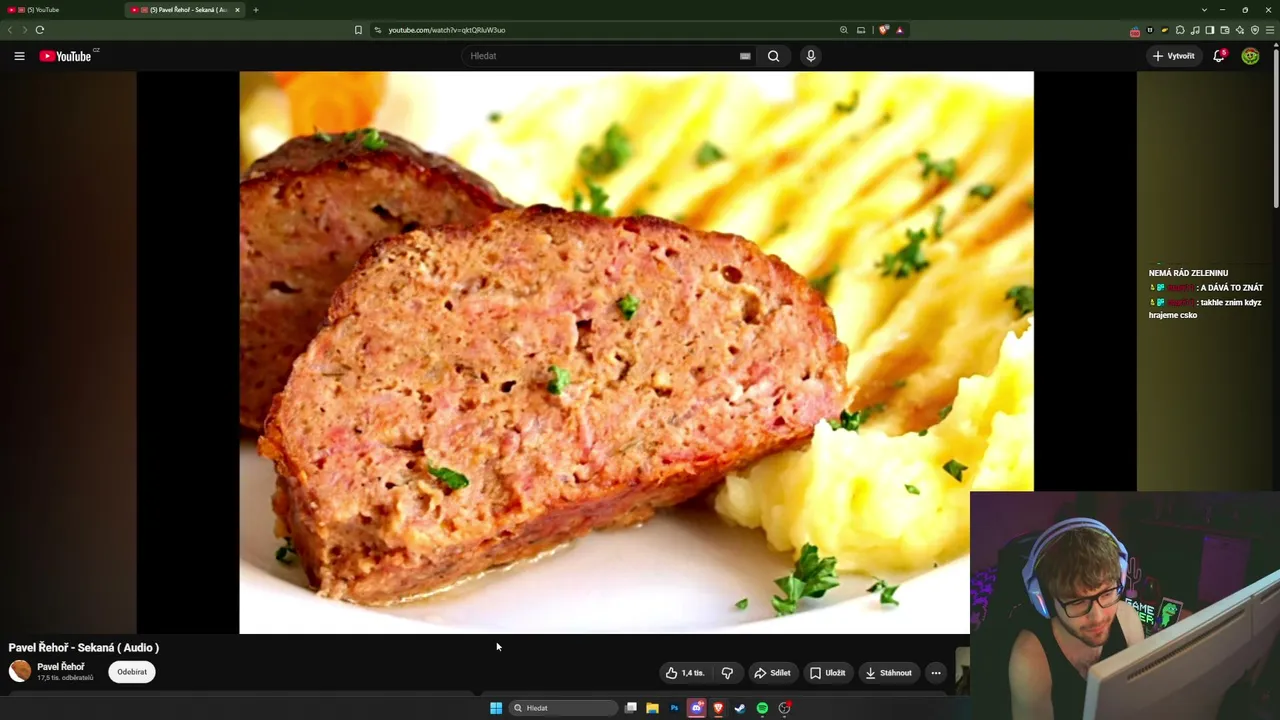Open Photoshop from the taskbar

pos(674,708)
